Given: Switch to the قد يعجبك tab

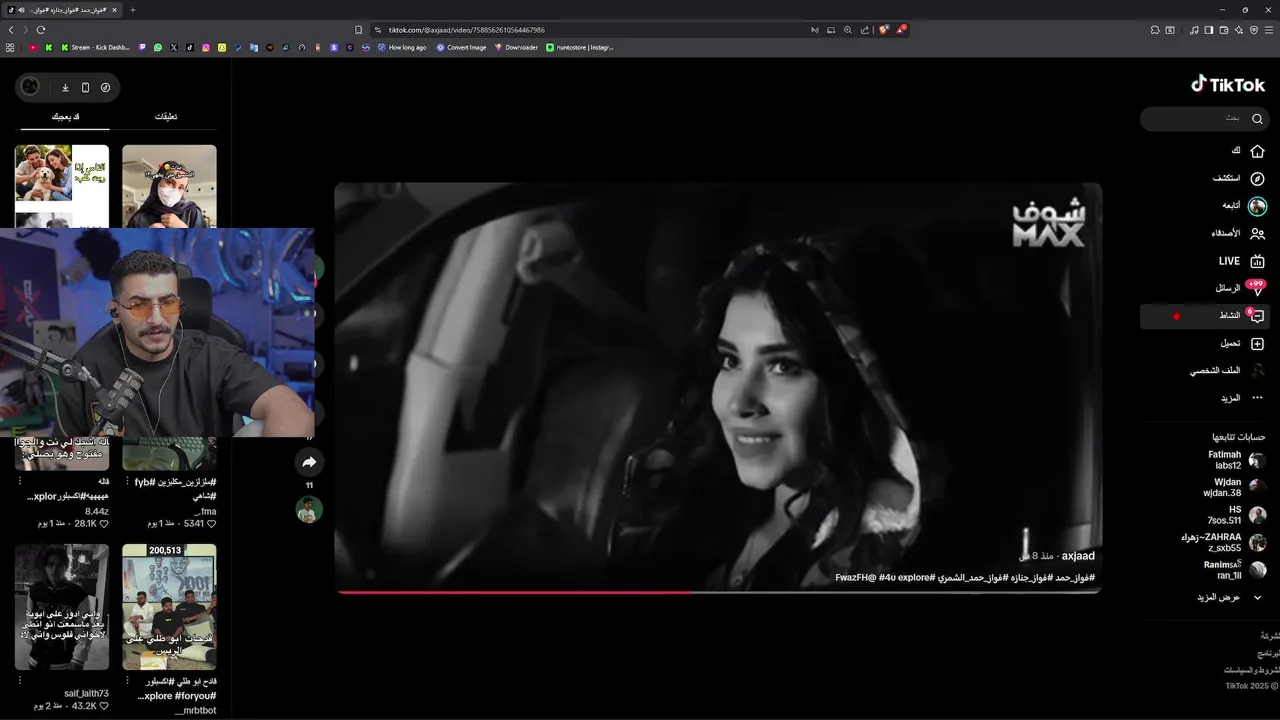Looking at the screenshot, I should (x=65, y=117).
